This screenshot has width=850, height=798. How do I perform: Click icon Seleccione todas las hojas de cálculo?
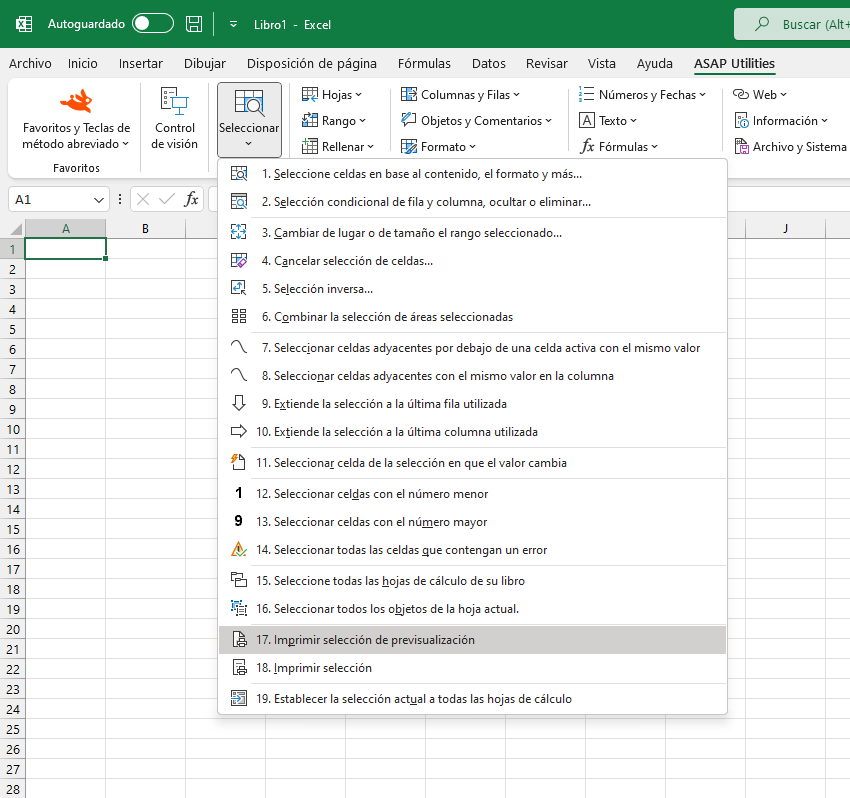(x=239, y=580)
